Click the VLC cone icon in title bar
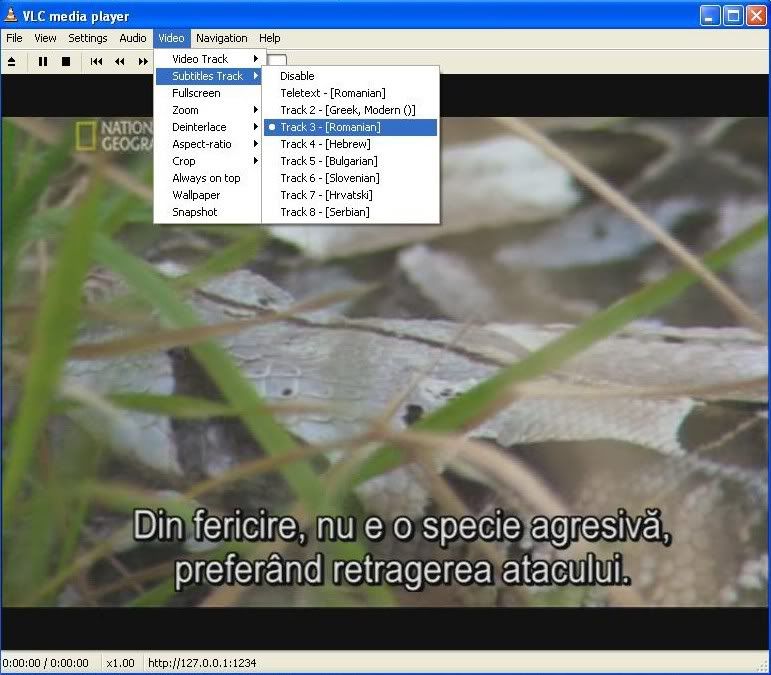 pyautogui.click(x=11, y=16)
